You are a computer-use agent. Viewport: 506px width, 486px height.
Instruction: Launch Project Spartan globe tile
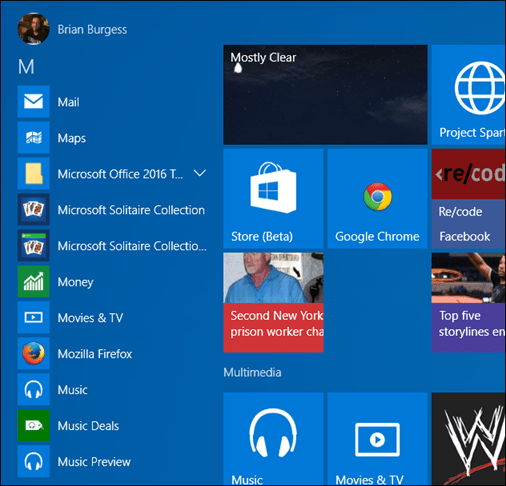[469, 95]
